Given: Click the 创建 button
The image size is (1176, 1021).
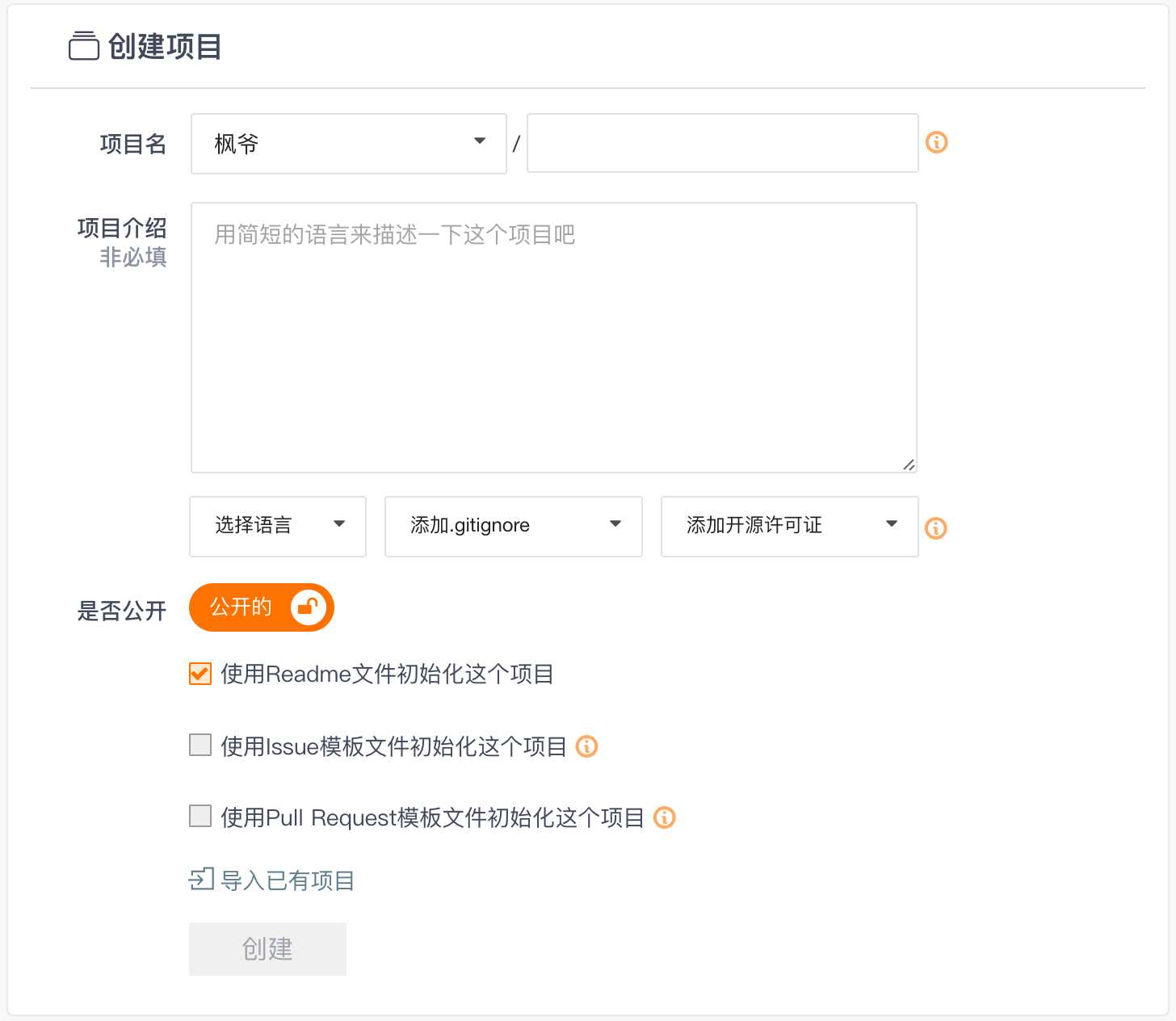Looking at the screenshot, I should [x=267, y=949].
